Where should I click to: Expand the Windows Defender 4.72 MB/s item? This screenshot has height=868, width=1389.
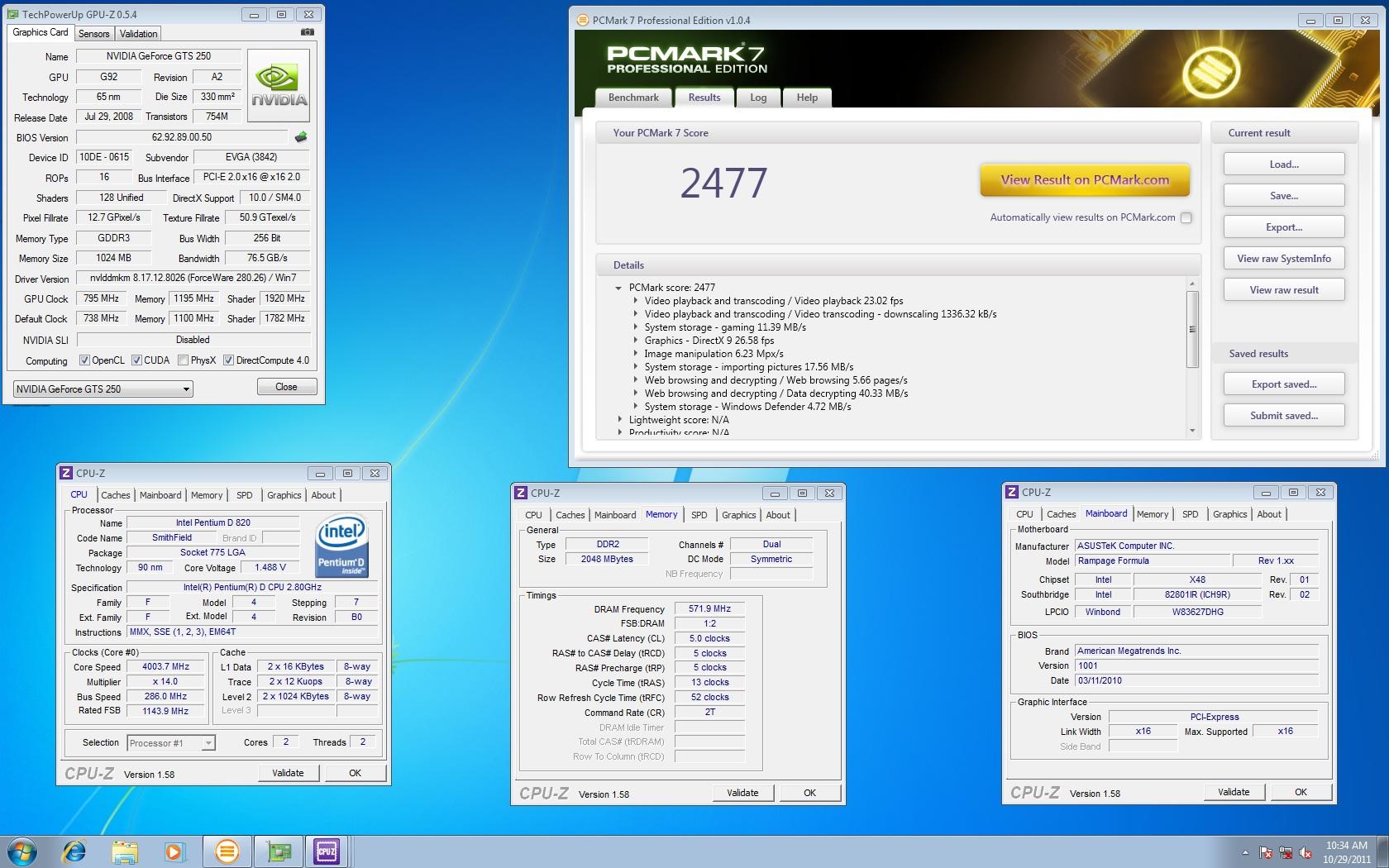tap(635, 407)
